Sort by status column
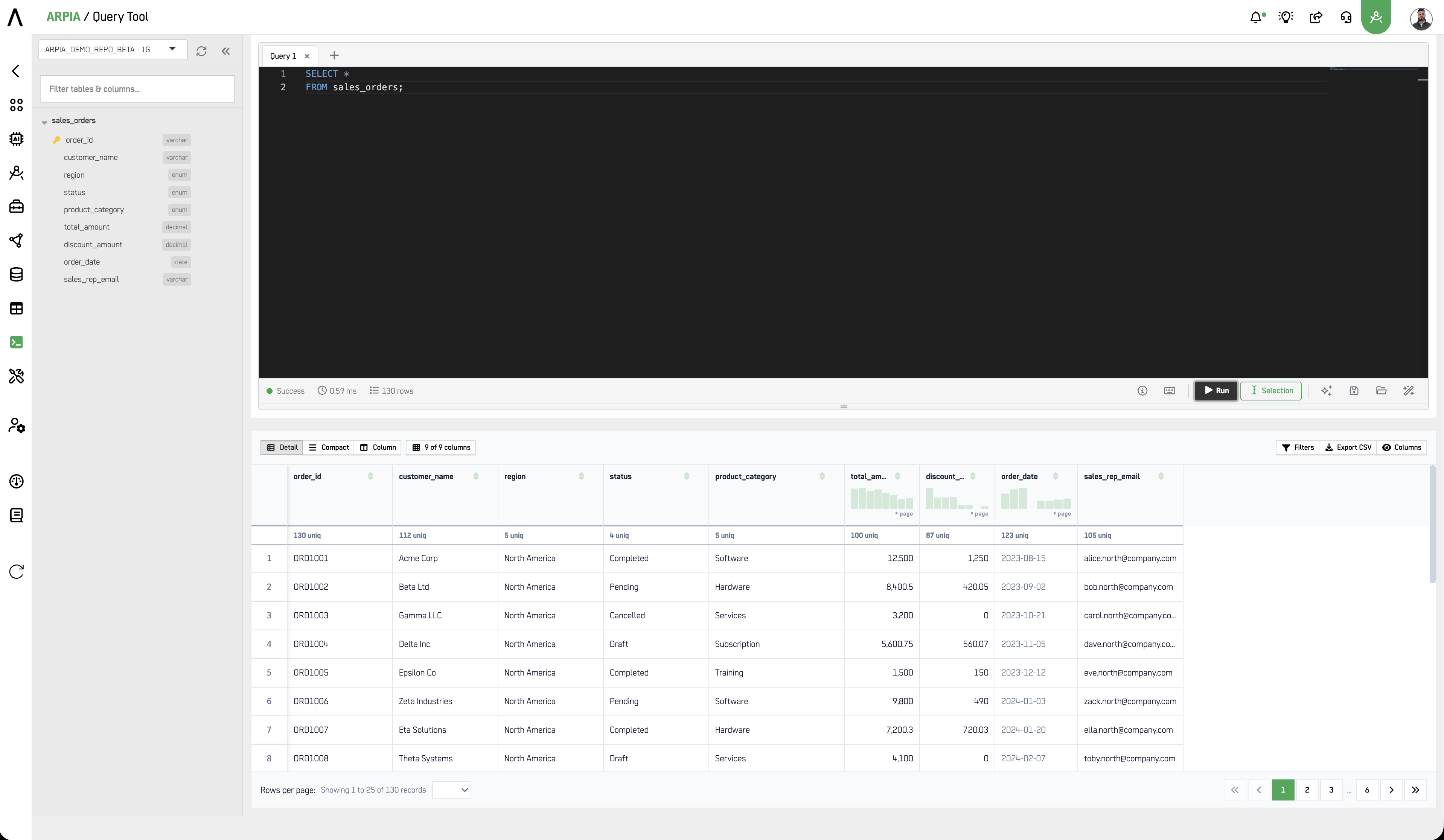The image size is (1444, 840). point(687,476)
